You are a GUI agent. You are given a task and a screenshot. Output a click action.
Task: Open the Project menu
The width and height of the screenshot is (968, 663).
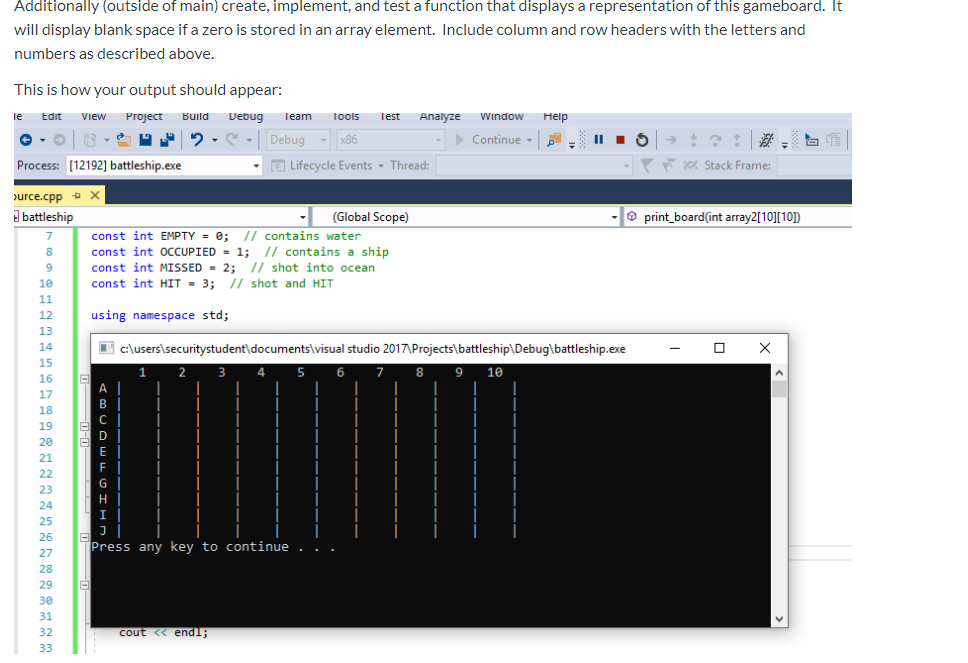click(x=144, y=117)
